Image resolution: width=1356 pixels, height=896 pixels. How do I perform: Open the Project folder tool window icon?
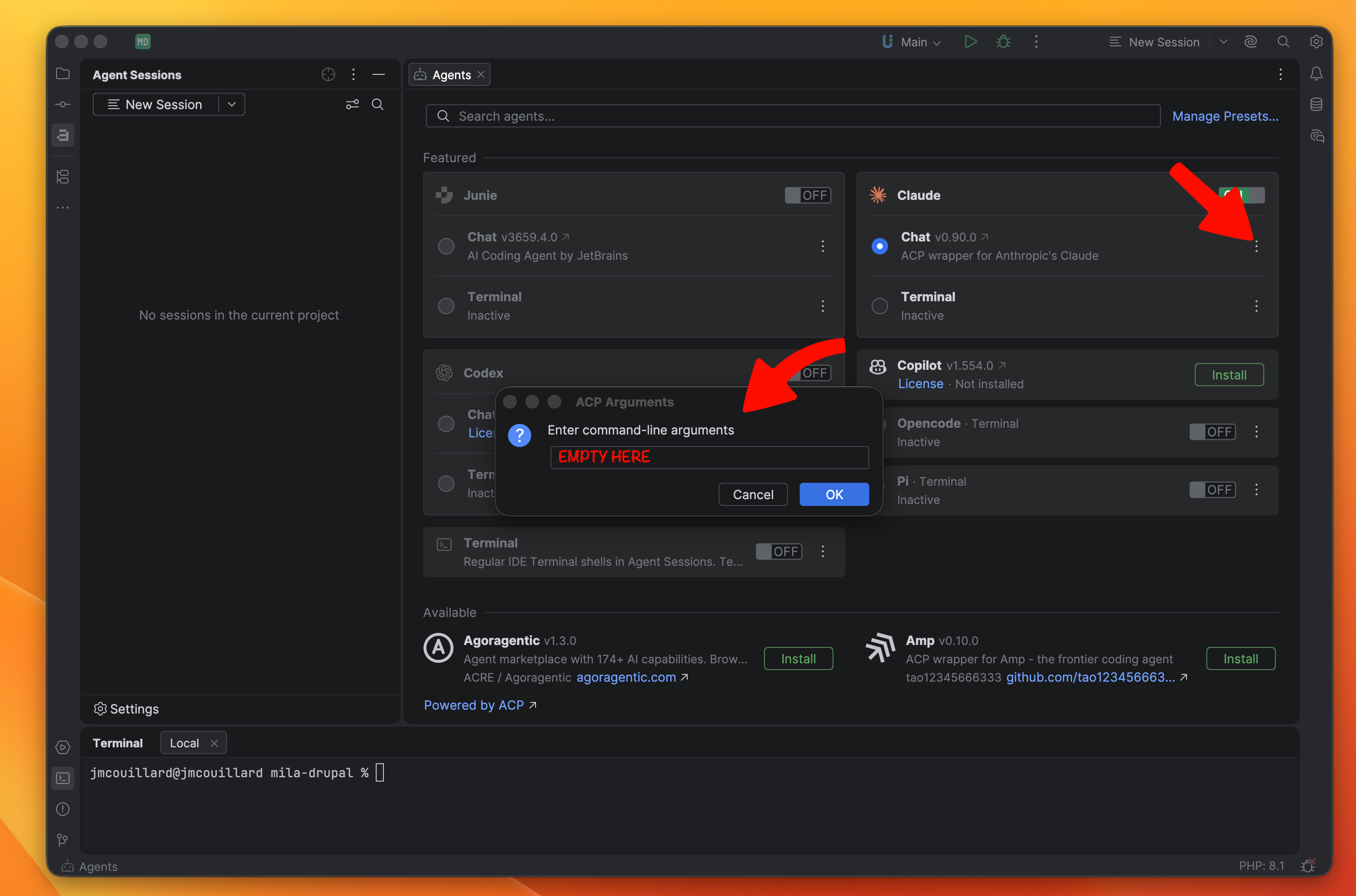point(63,74)
